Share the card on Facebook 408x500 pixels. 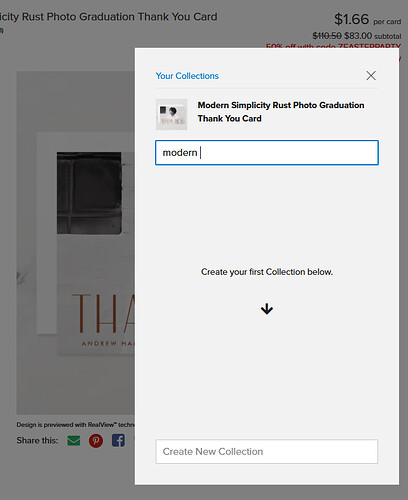[x=118, y=441]
